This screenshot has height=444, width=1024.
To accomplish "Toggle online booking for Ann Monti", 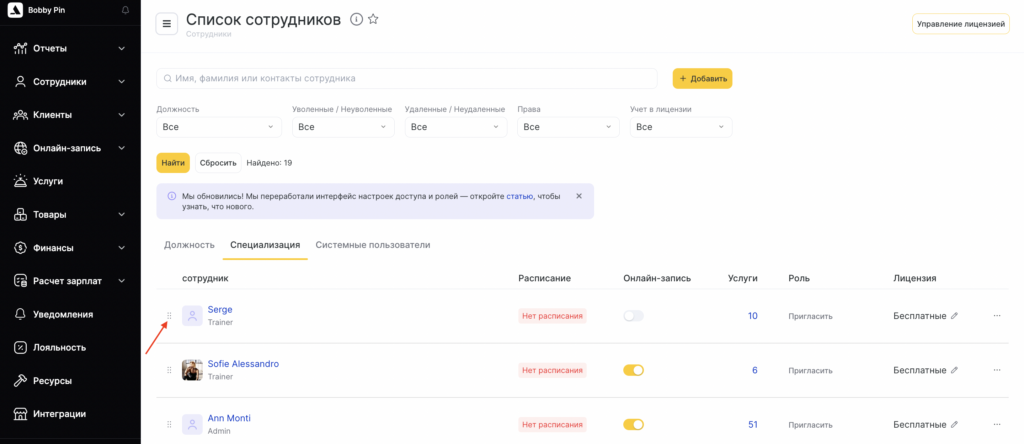I will (x=633, y=424).
